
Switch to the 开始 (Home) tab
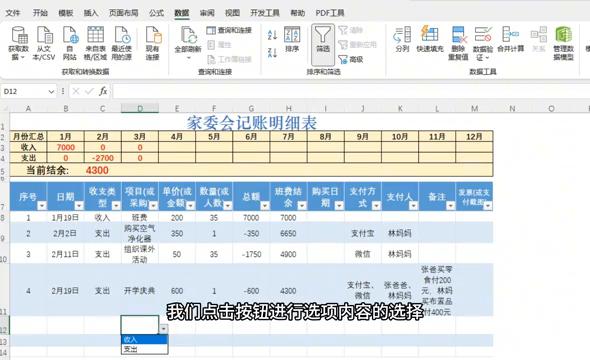(40, 13)
